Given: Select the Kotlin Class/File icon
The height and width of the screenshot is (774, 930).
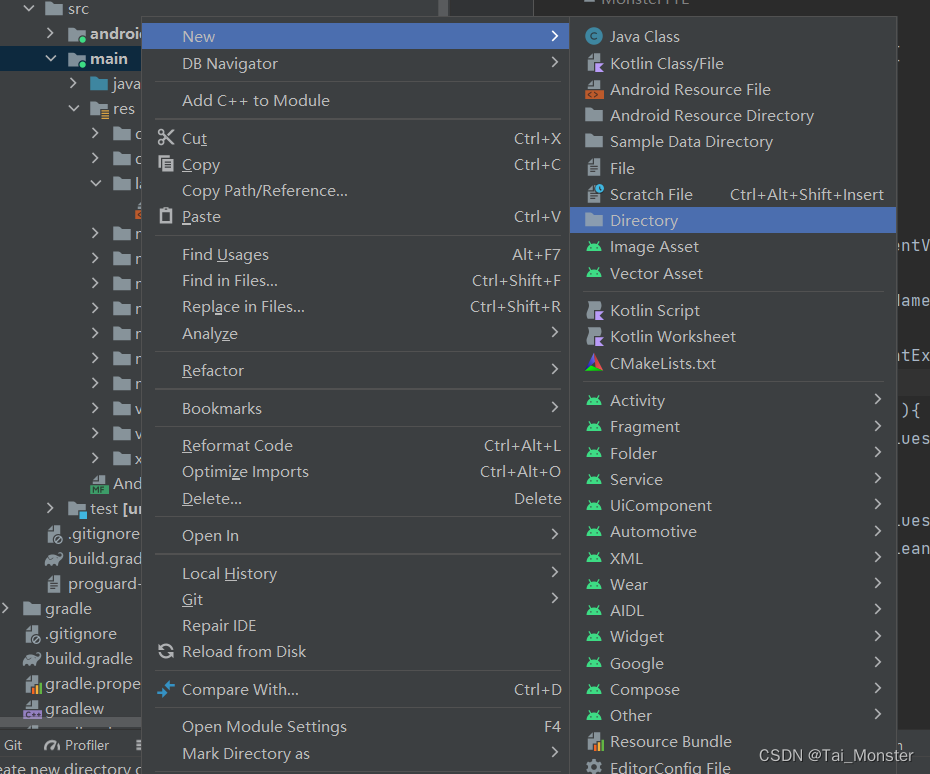Looking at the screenshot, I should point(594,63).
